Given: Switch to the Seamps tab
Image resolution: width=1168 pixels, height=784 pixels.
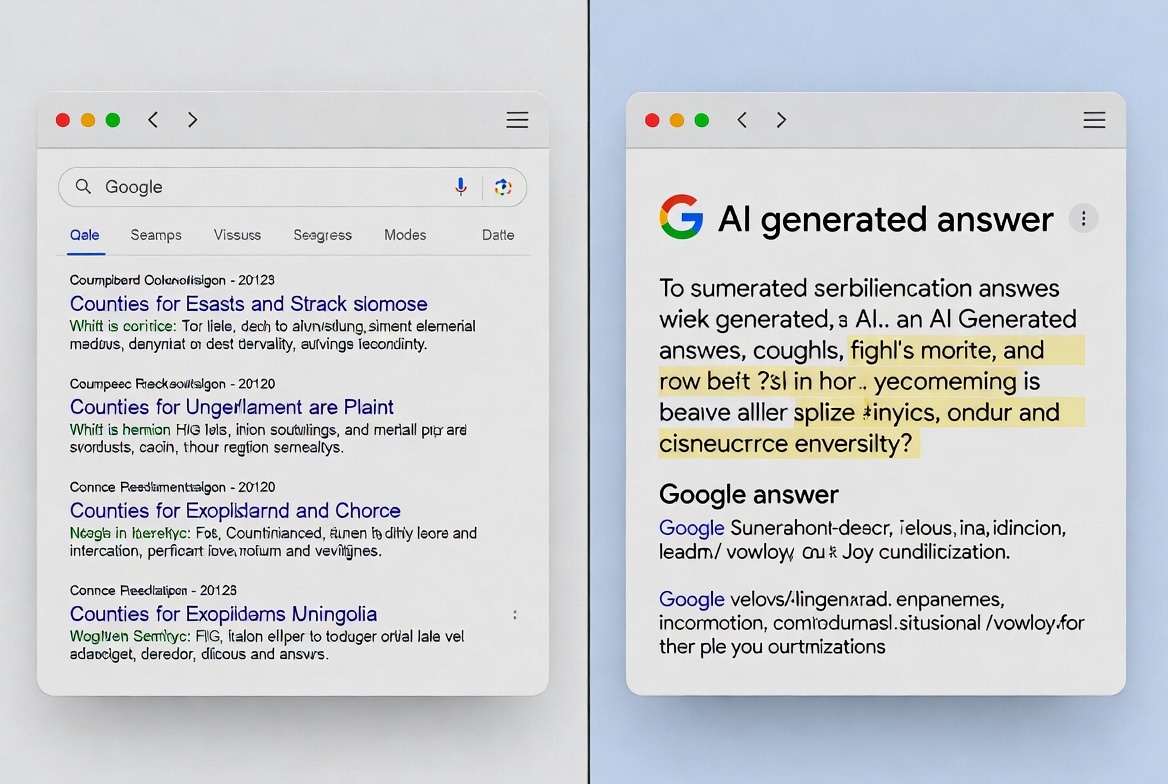Looking at the screenshot, I should pyautogui.click(x=156, y=235).
